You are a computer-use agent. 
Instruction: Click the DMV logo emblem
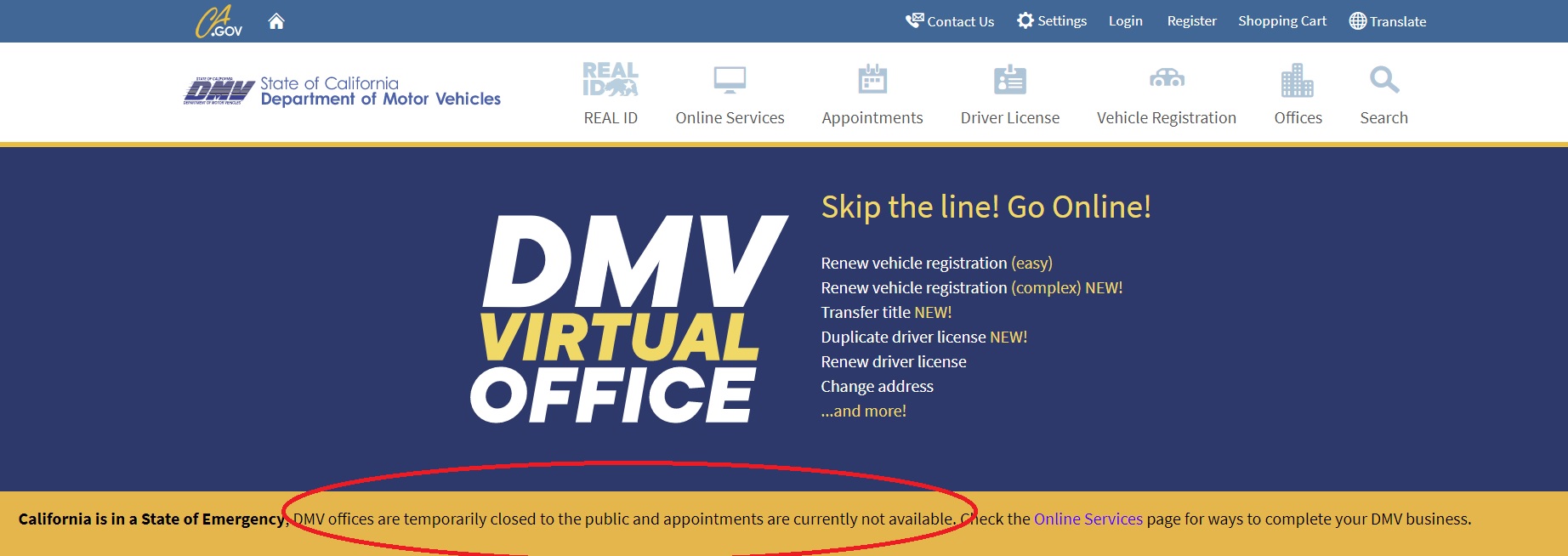219,90
